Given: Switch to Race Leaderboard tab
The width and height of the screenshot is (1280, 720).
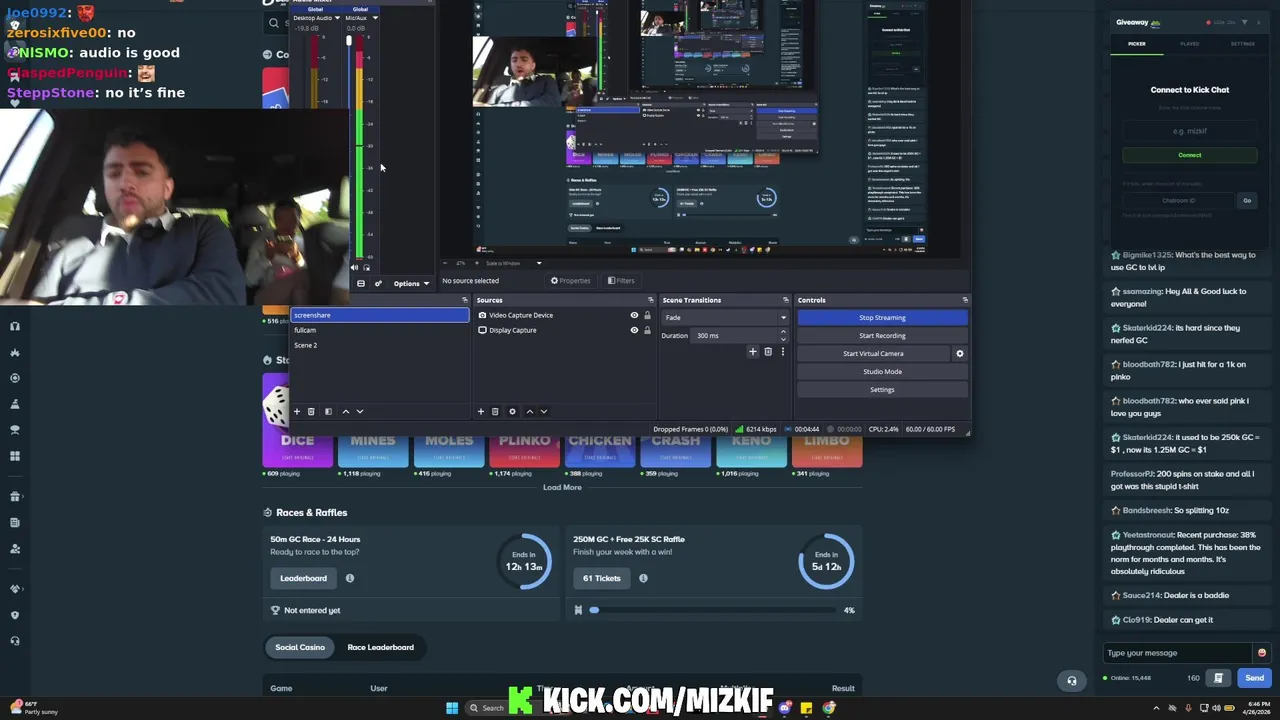Looking at the screenshot, I should point(380,647).
